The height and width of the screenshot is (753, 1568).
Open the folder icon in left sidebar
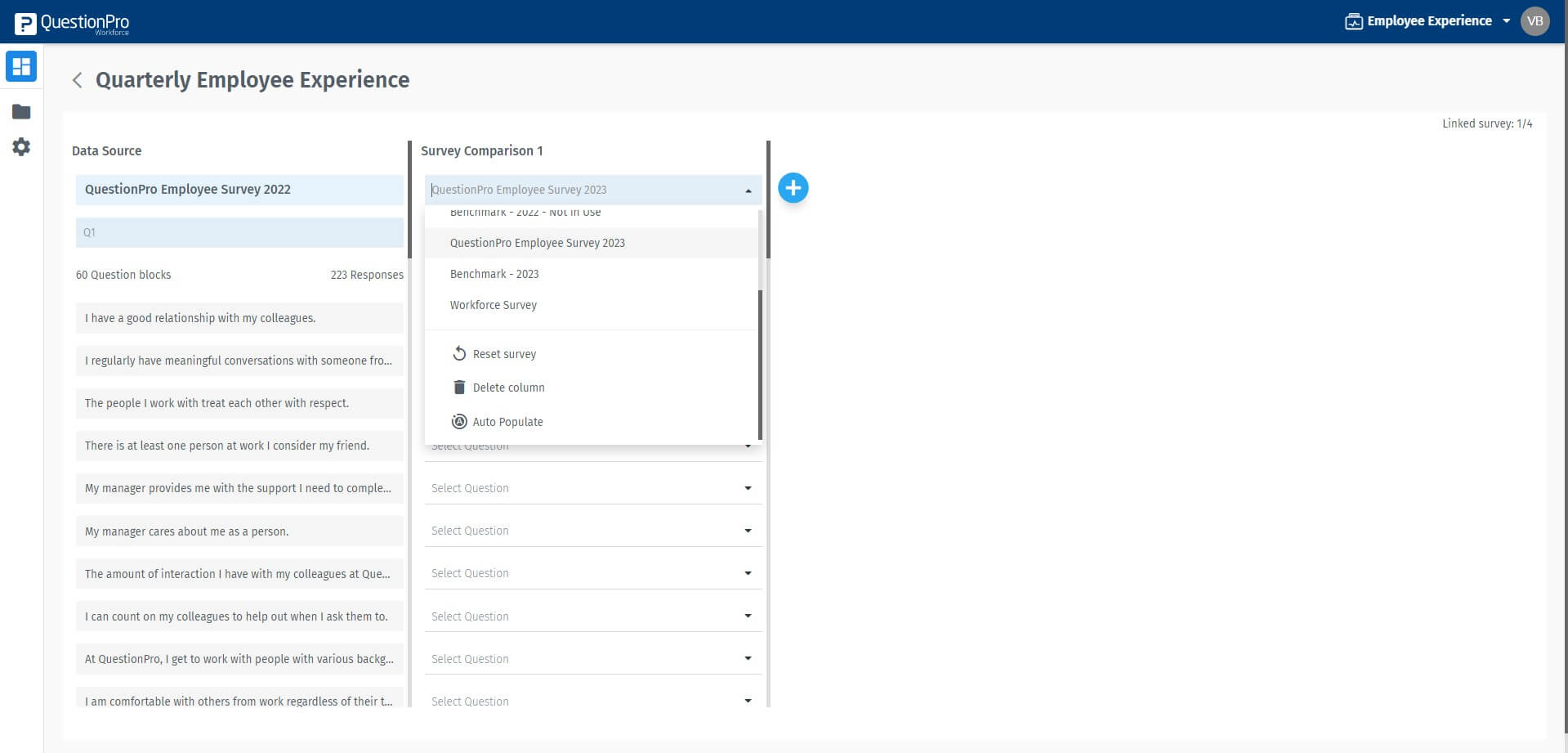pos(21,112)
